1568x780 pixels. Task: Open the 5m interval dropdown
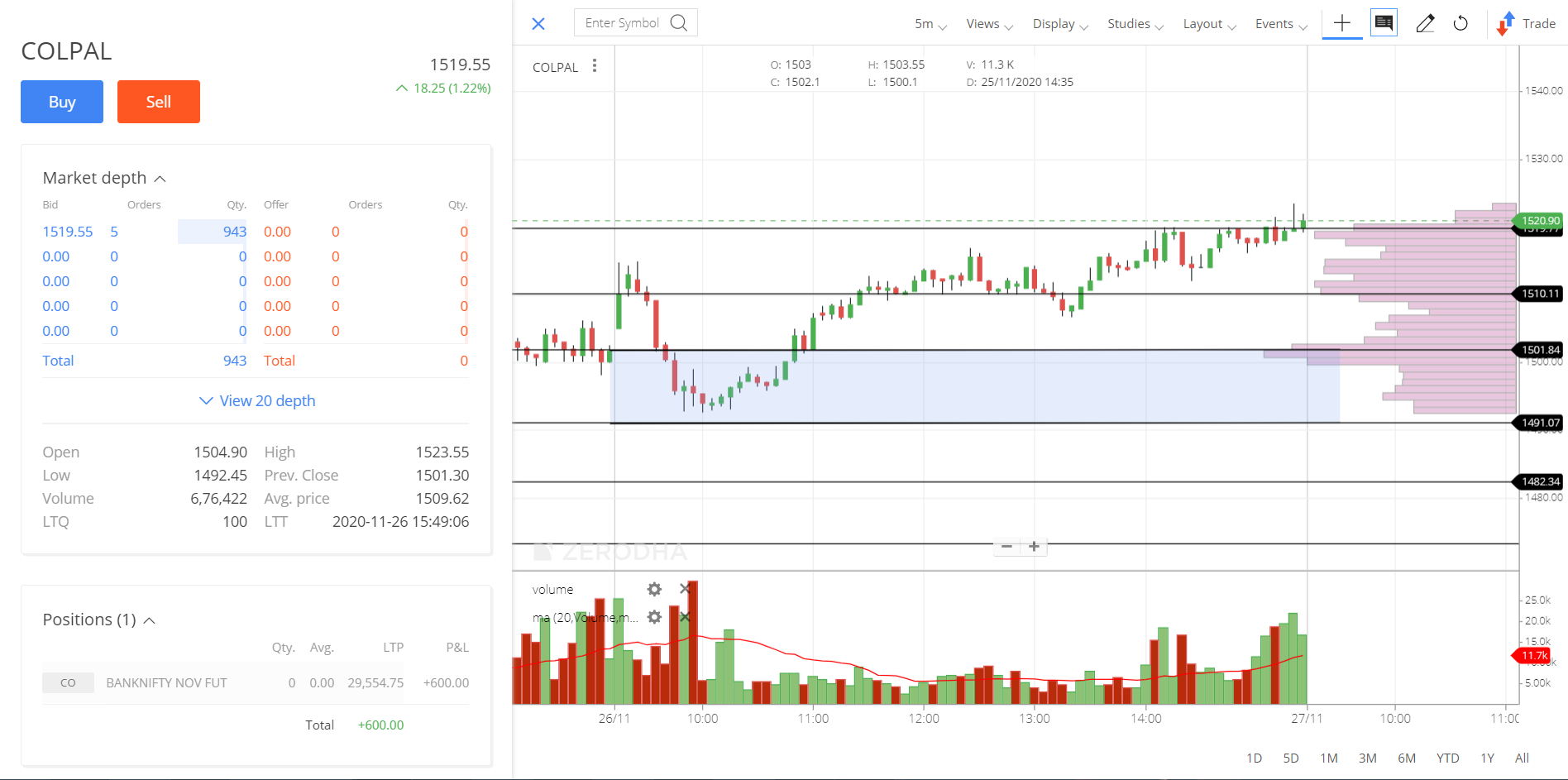(930, 24)
